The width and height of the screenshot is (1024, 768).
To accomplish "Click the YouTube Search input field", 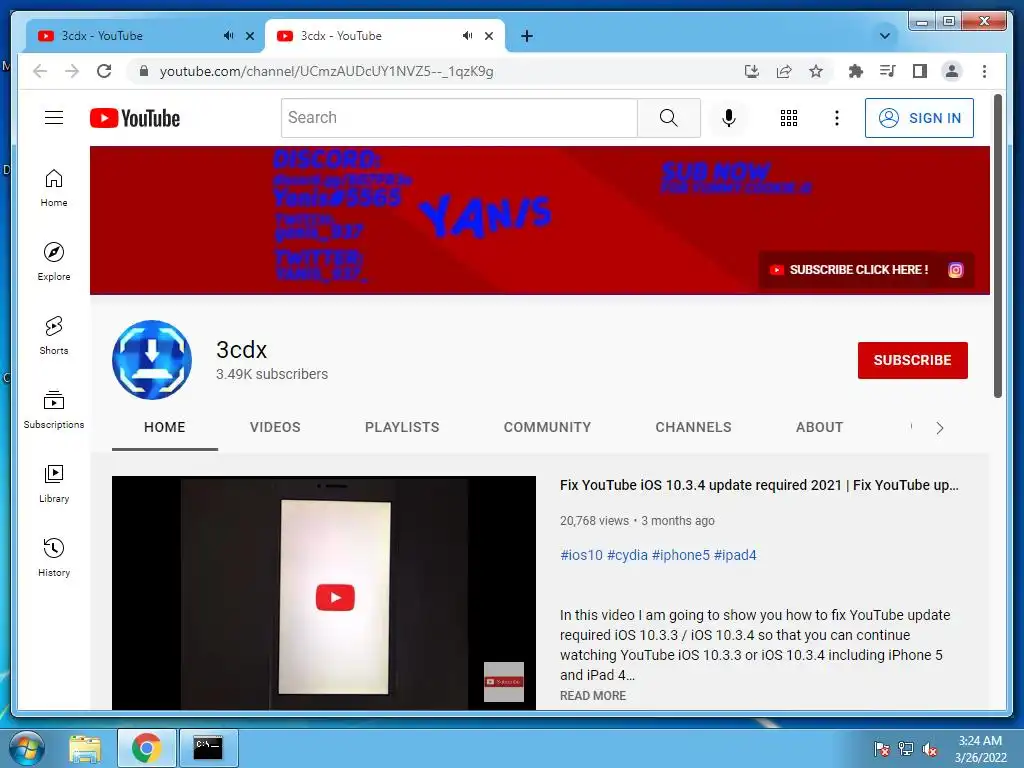I will (459, 118).
